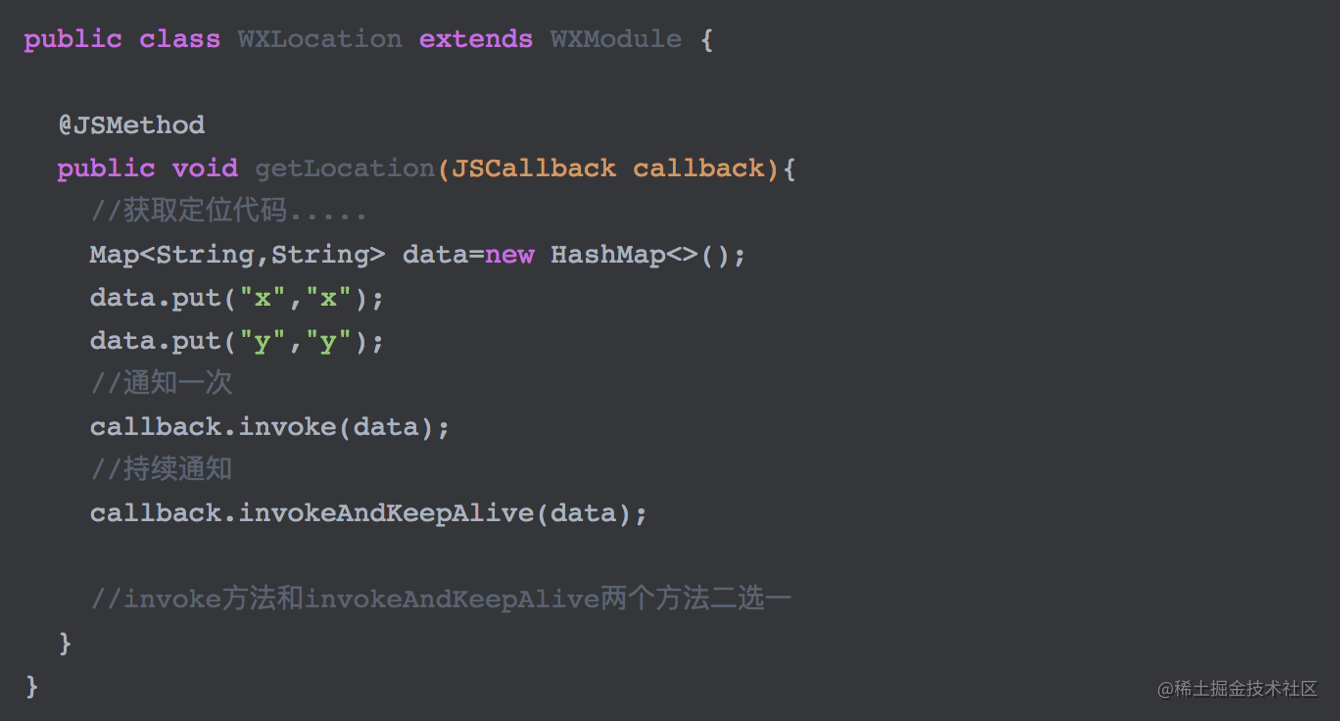Click the invokeAndKeepAlive method call
Viewport: 1340px width, 721px height.
[x=386, y=512]
